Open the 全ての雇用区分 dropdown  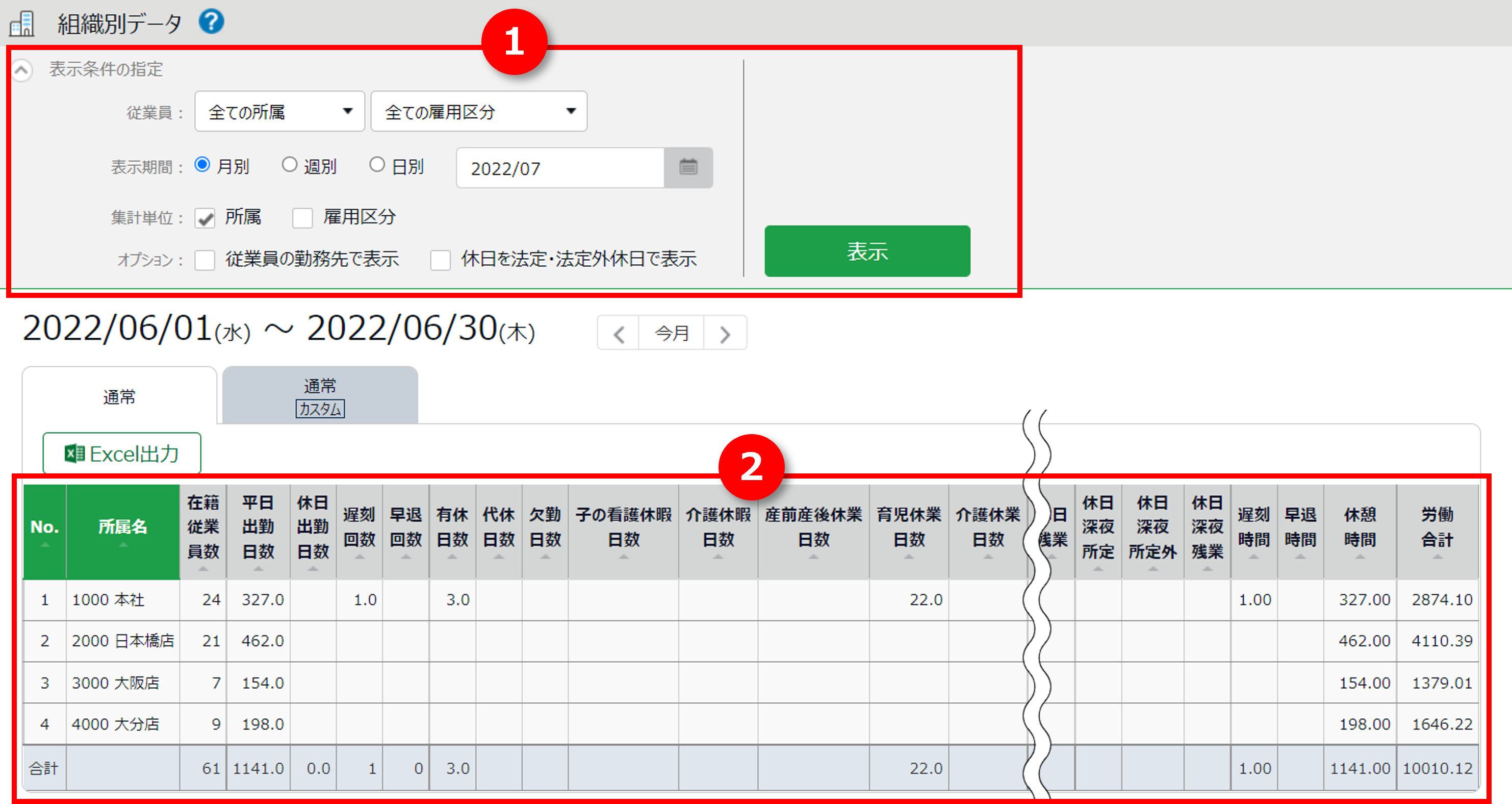(x=479, y=111)
